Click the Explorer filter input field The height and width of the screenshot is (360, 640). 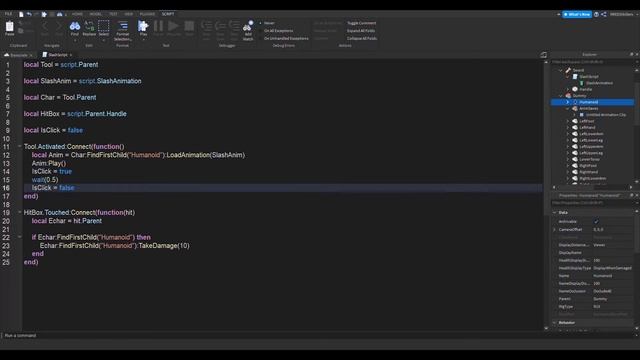click(593, 62)
